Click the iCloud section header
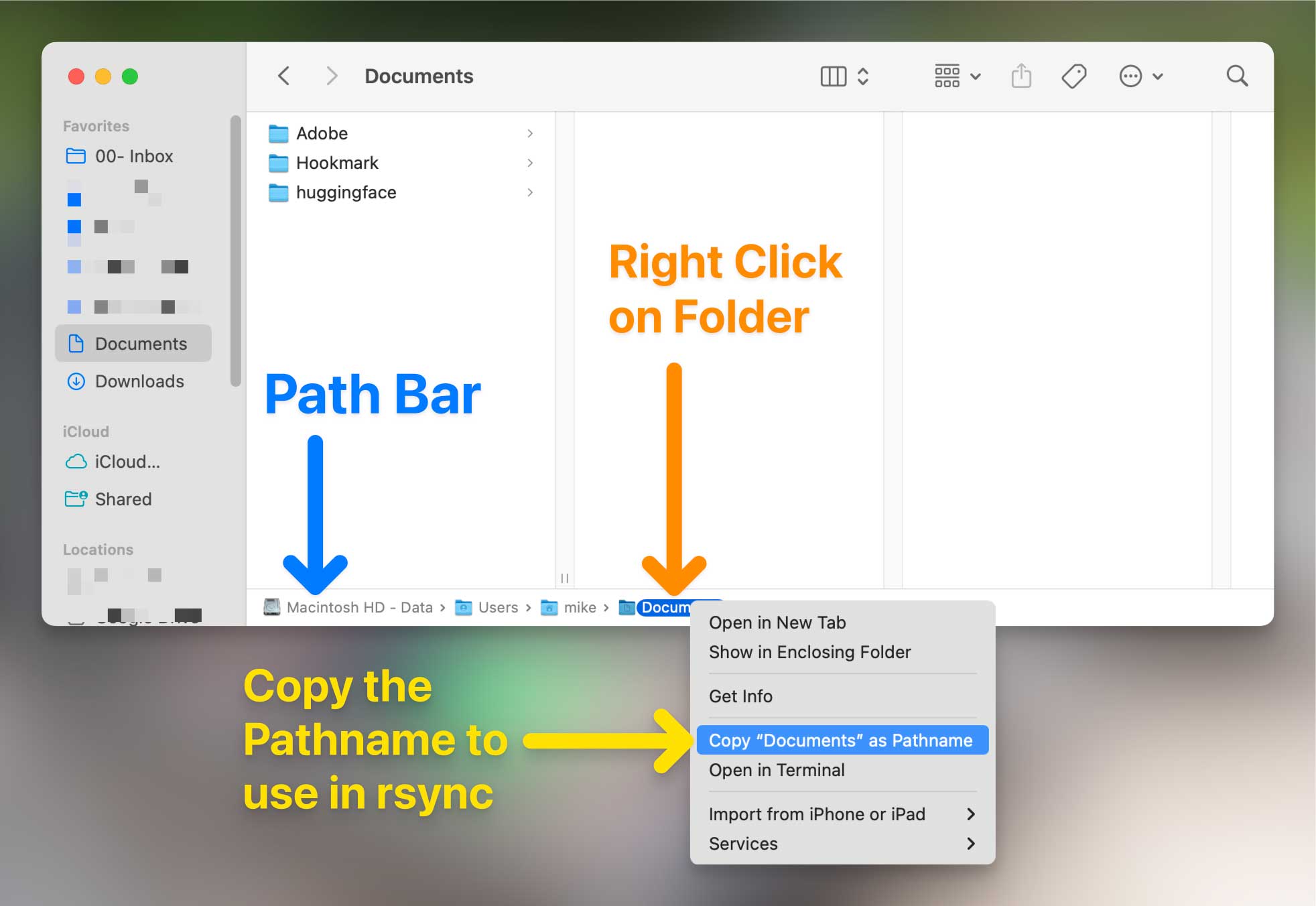 tap(86, 432)
